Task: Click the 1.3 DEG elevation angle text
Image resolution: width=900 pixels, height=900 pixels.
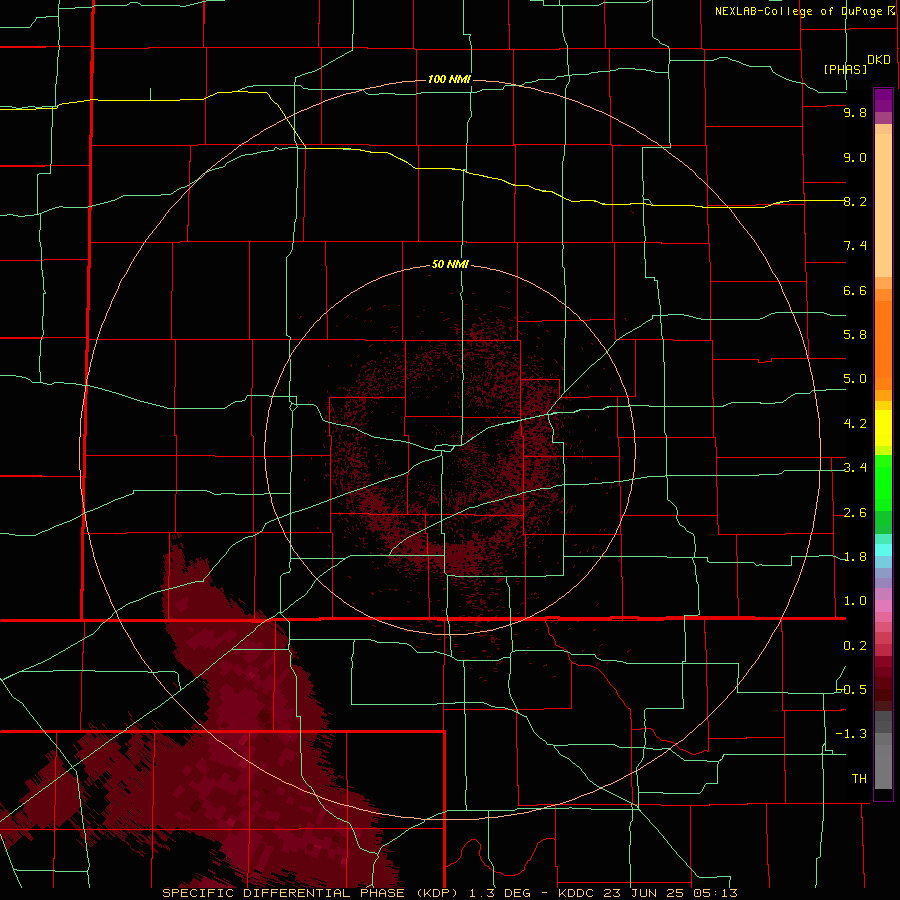Action: [x=499, y=893]
